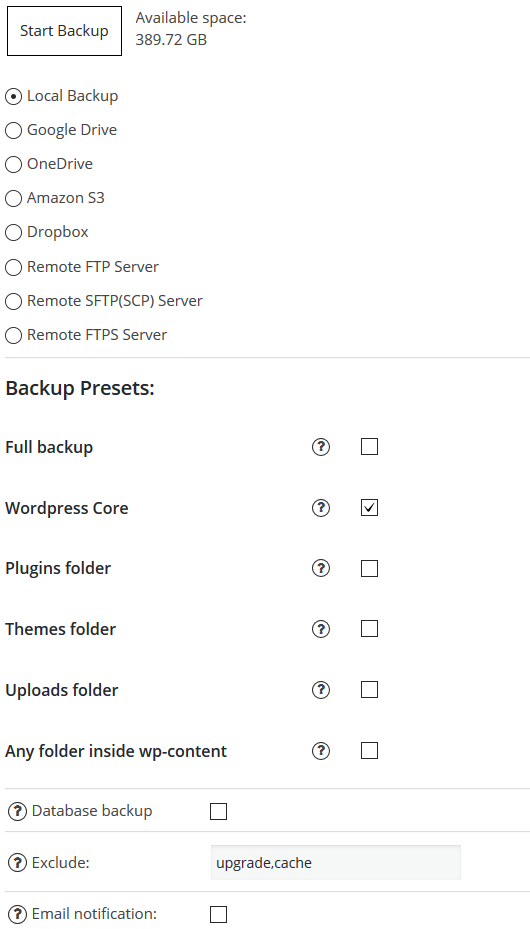
Task: Show help for Email notification
Action: click(x=17, y=914)
